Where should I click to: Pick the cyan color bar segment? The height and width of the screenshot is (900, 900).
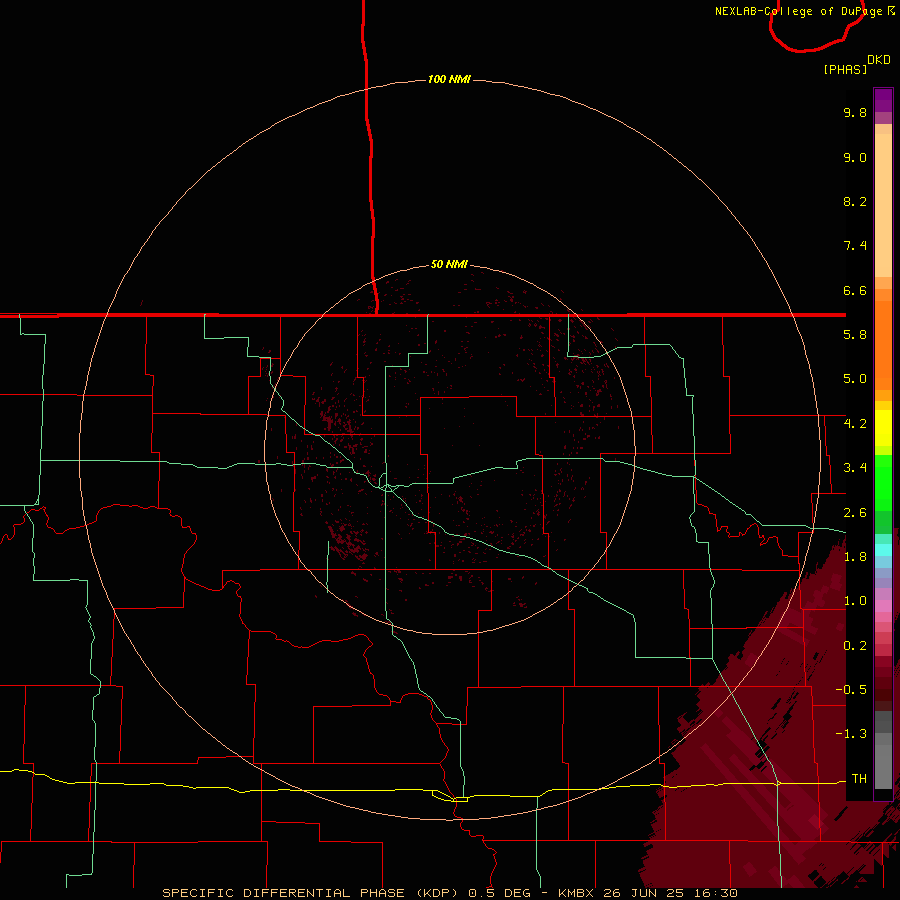click(x=883, y=550)
